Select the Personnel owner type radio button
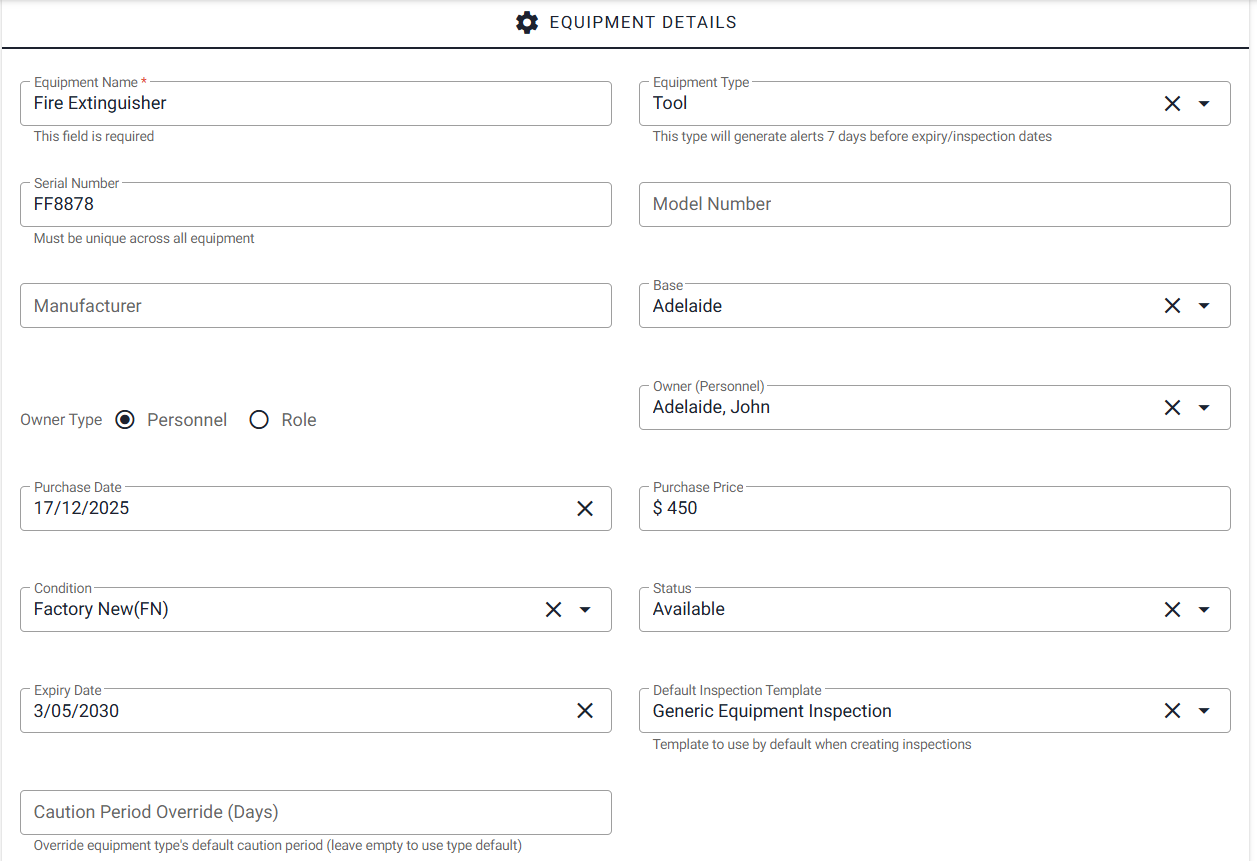The height and width of the screenshot is (861, 1257). [125, 420]
